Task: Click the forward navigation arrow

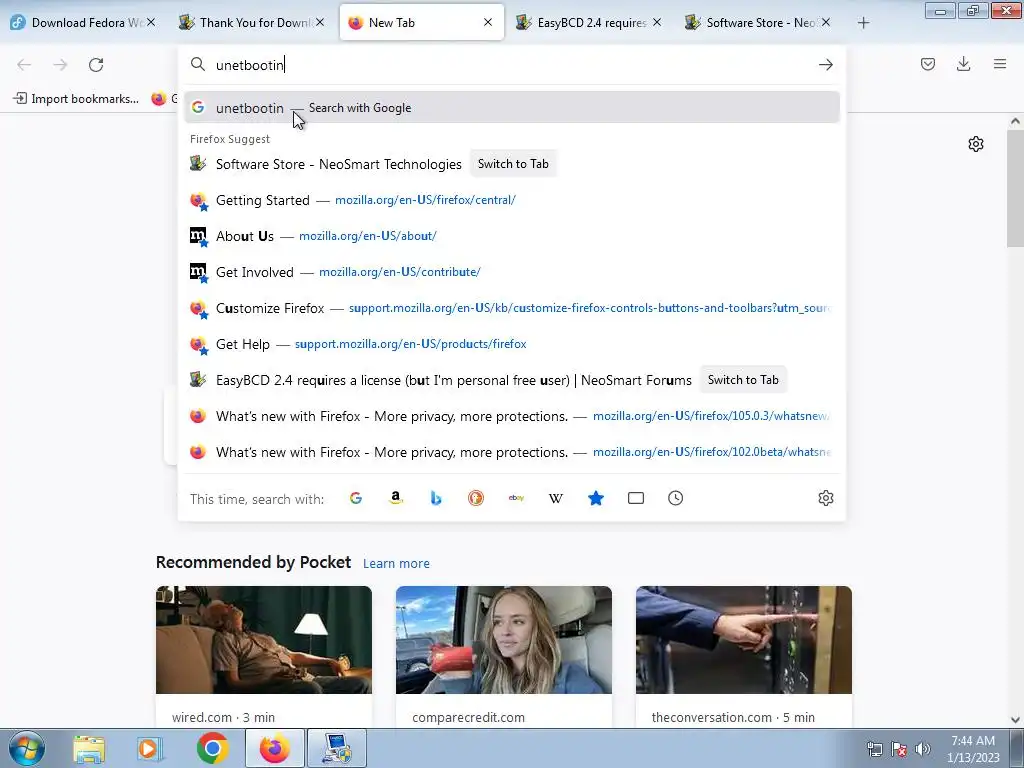Action: click(60, 65)
